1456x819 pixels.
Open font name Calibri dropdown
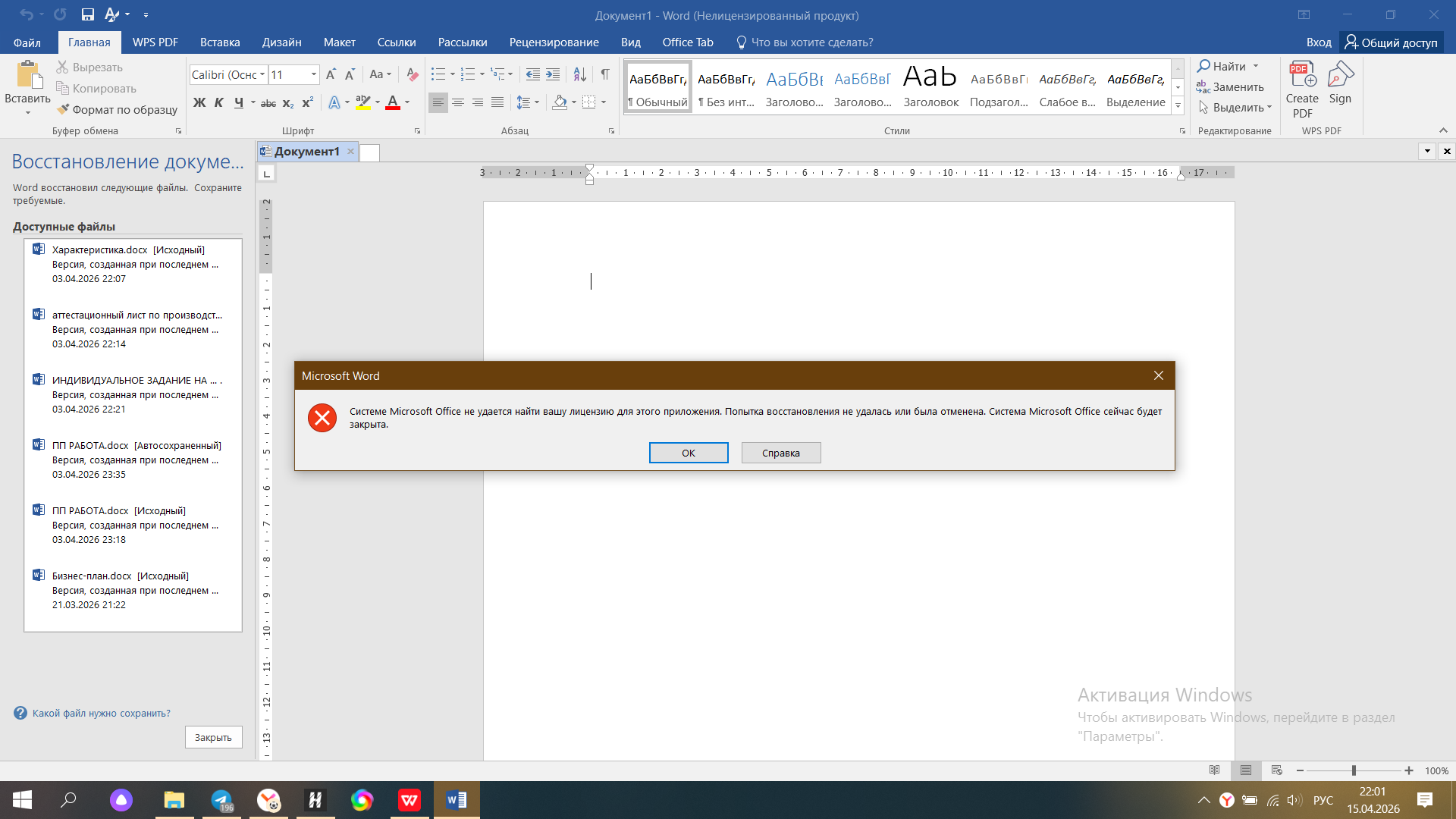coord(262,74)
